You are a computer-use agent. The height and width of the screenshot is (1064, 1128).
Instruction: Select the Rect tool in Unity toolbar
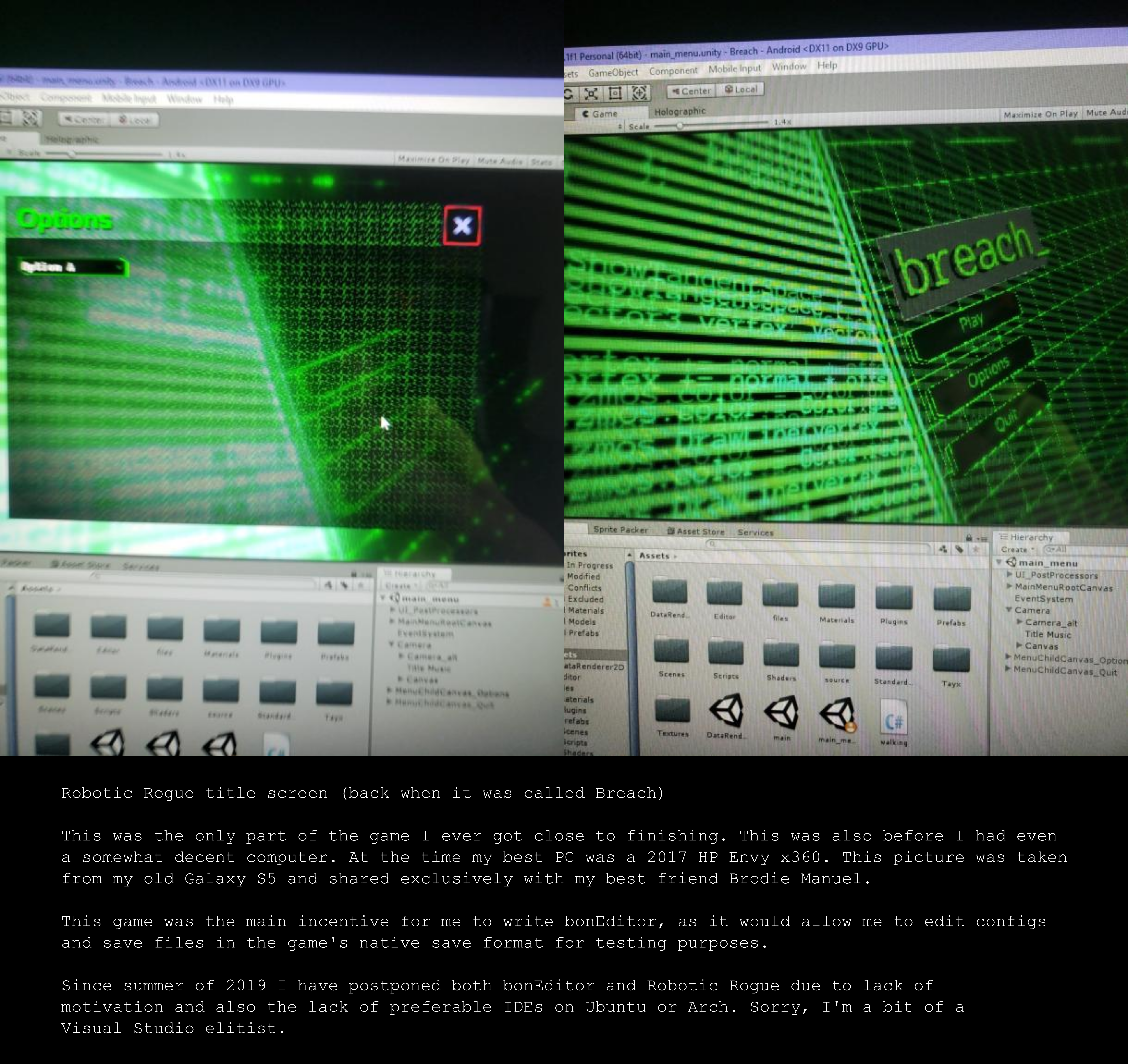coord(615,94)
